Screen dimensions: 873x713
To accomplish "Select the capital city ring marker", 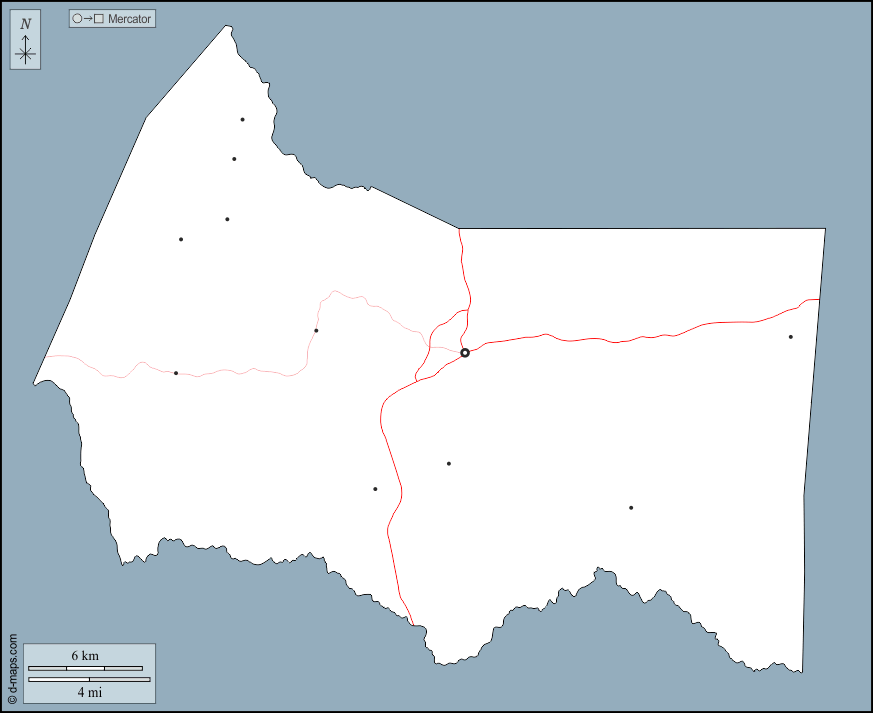I will coord(465,353).
